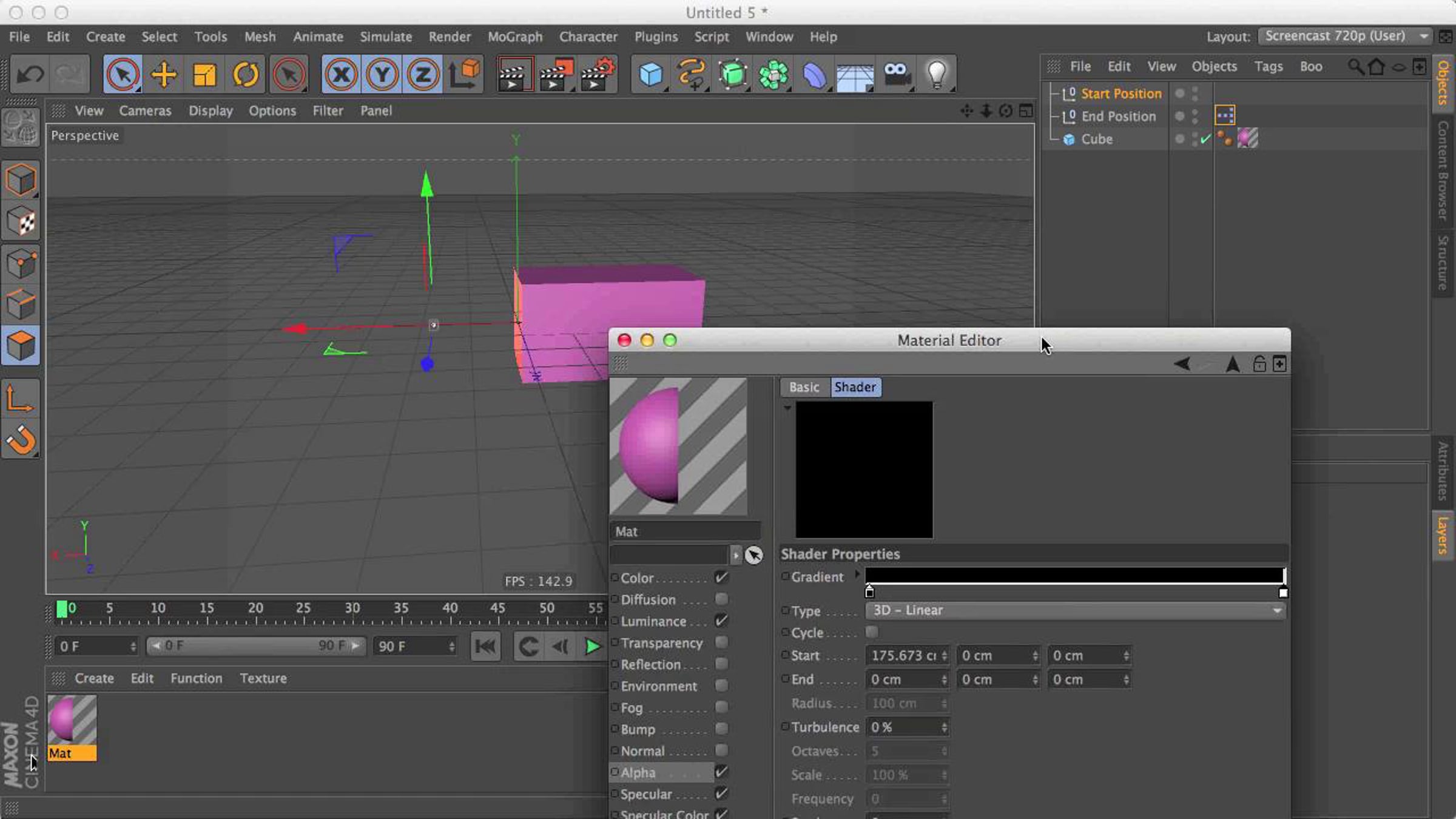The width and height of the screenshot is (1456, 819).
Task: Toggle the Cycle checkbox
Action: (872, 632)
